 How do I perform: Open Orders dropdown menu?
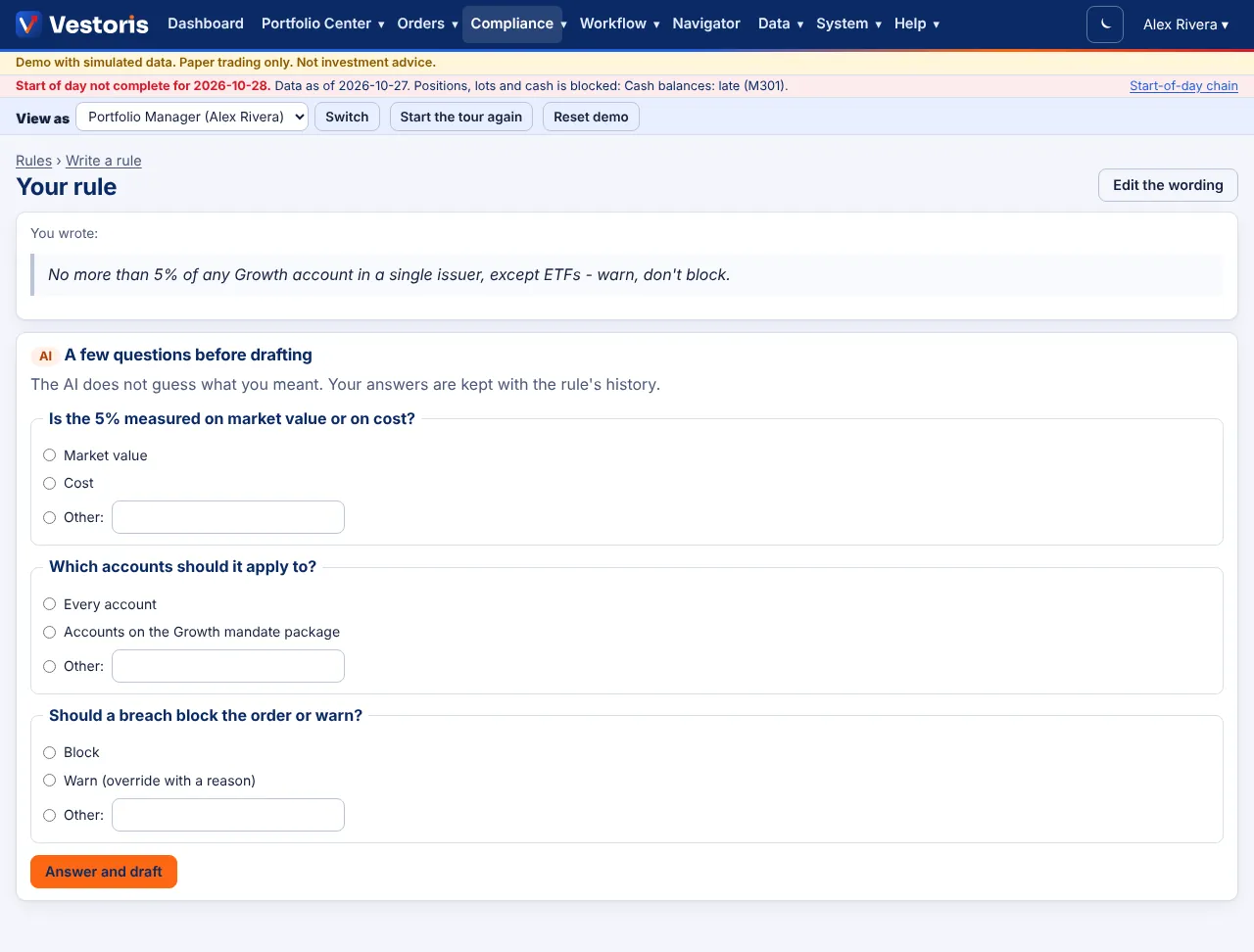[x=427, y=24]
